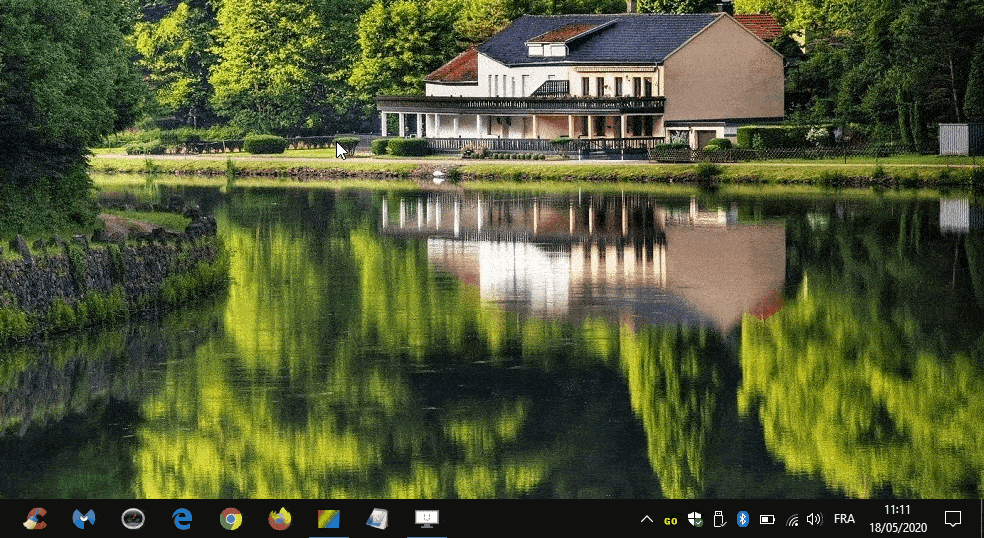Viewport: 984px width, 538px height.
Task: Click the green-blue-yellow app icon in taskbar
Action: pyautogui.click(x=329, y=519)
